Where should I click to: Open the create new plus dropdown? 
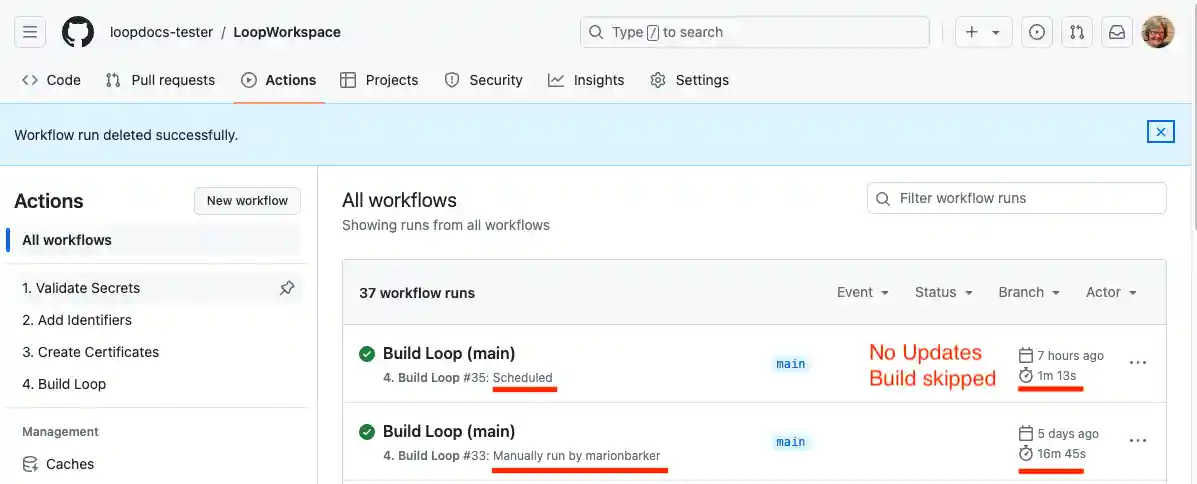point(983,32)
